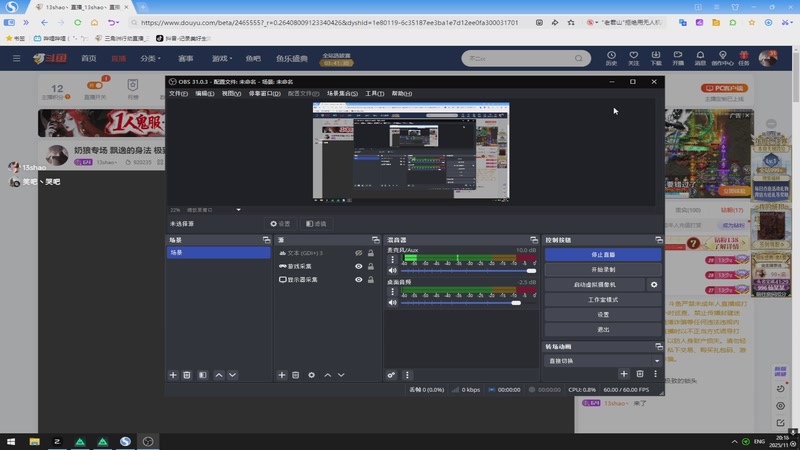Undock the 控制按钮 controls panel
The width and height of the screenshot is (800, 450).
pos(659,240)
